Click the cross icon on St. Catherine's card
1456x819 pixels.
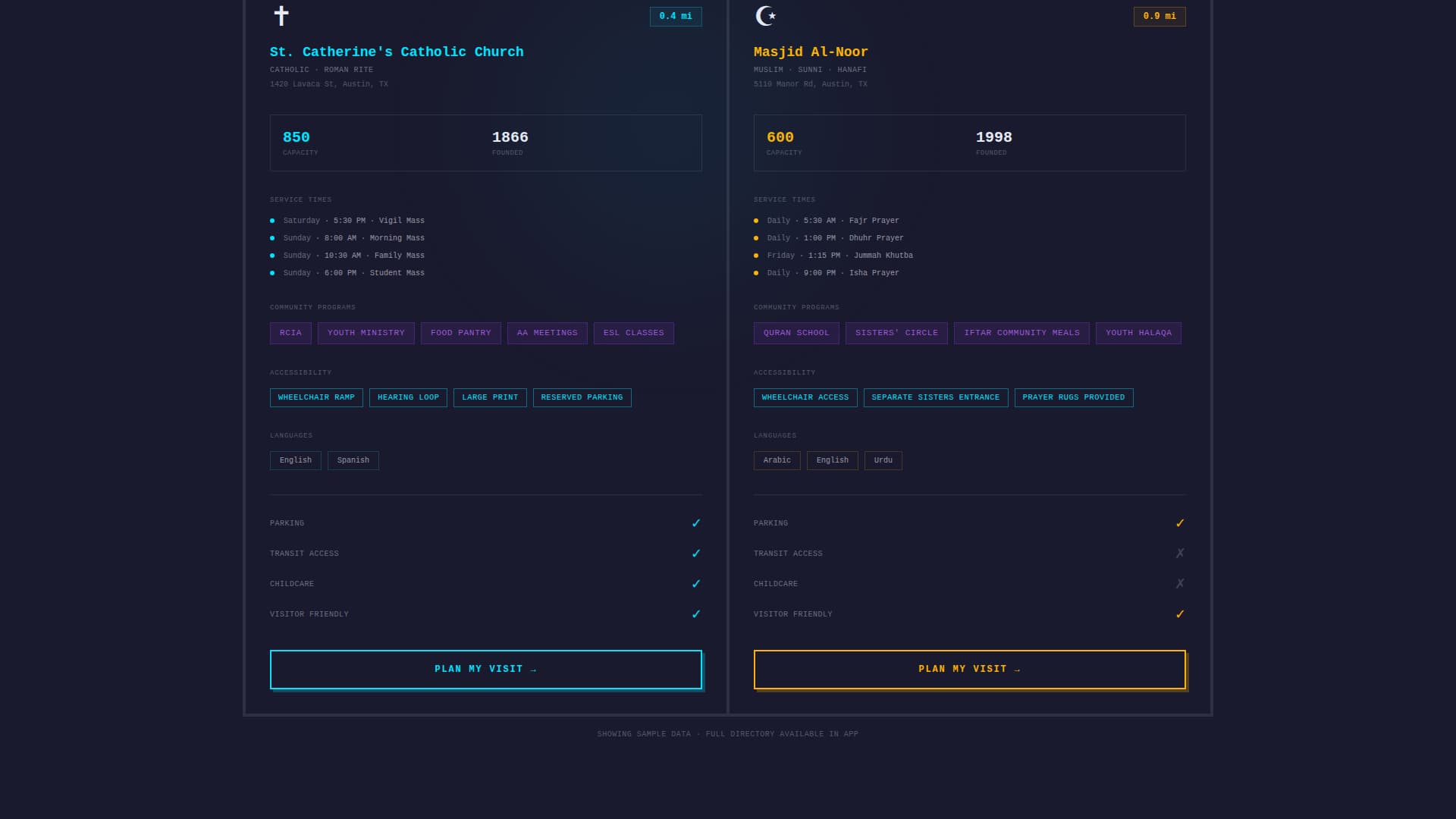[x=281, y=16]
